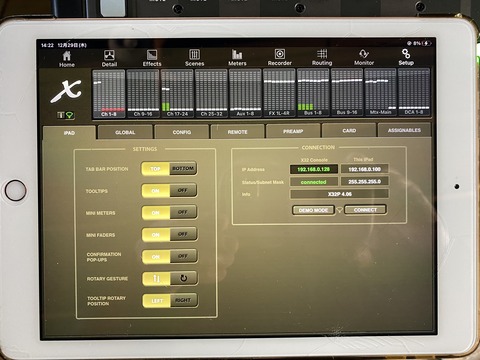
Task: Set tooltip rotary position to LEFT
Action: point(157,301)
